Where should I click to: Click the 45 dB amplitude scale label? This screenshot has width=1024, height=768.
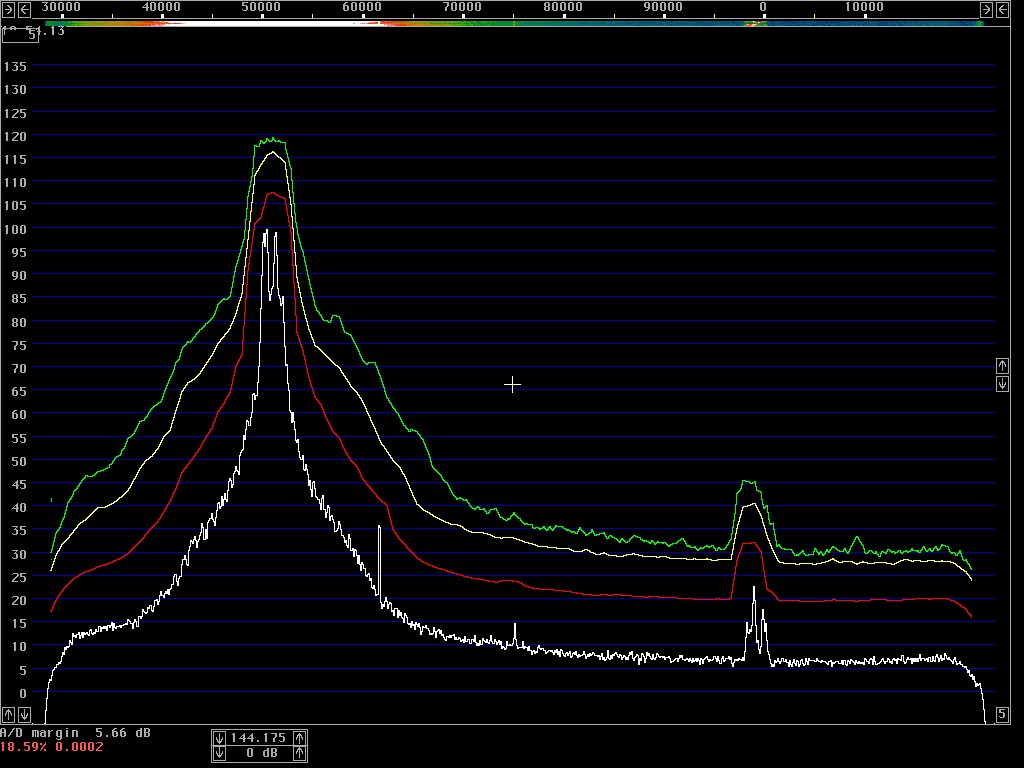coord(19,484)
